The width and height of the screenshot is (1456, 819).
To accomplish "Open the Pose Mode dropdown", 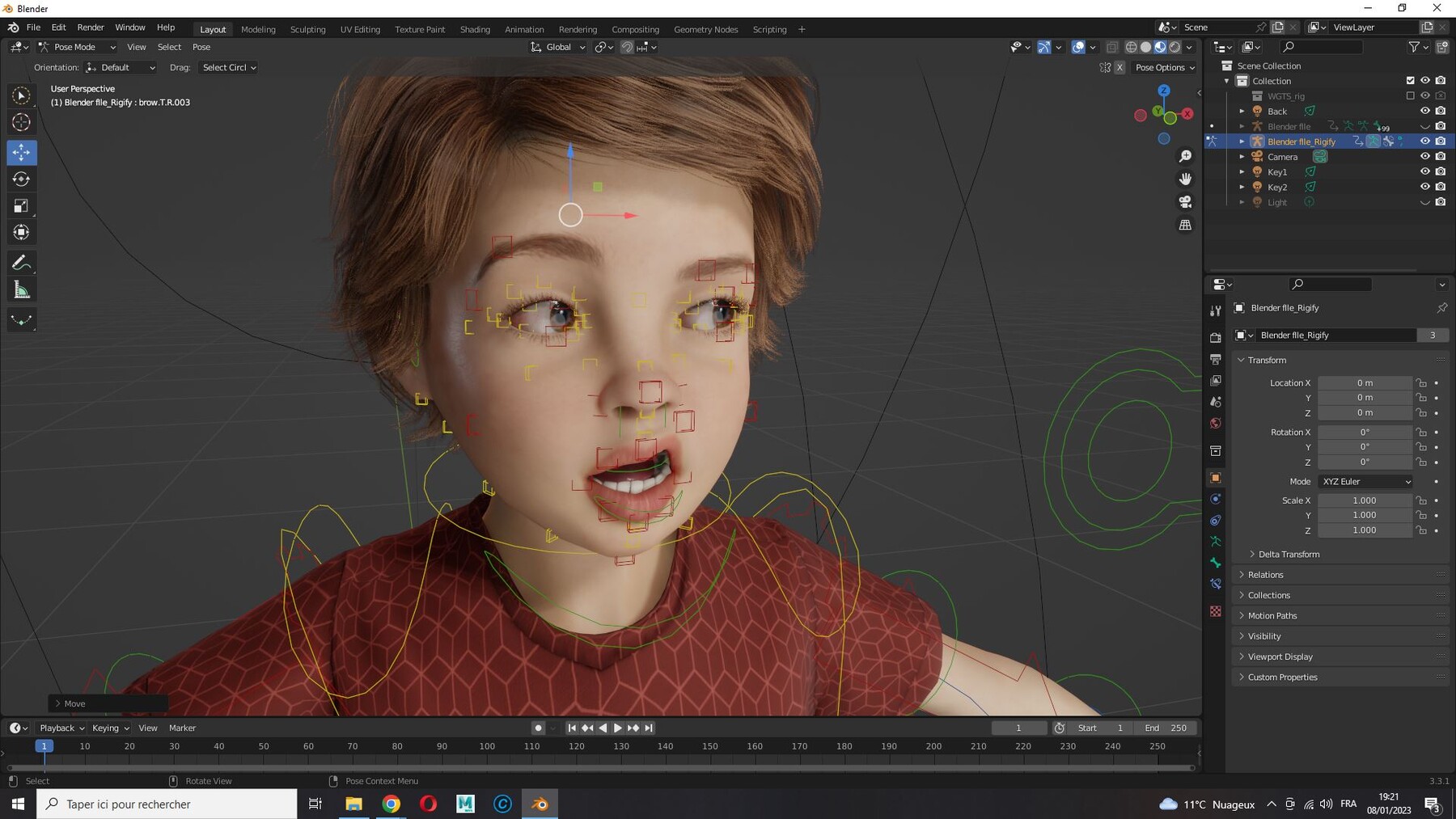I will pyautogui.click(x=77, y=47).
